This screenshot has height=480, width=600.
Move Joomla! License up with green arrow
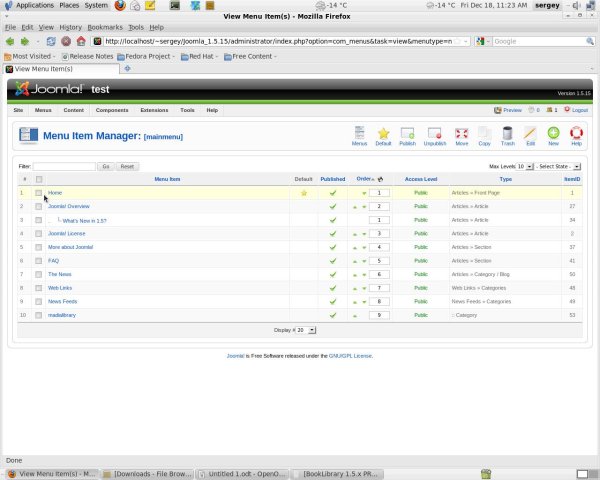point(355,234)
